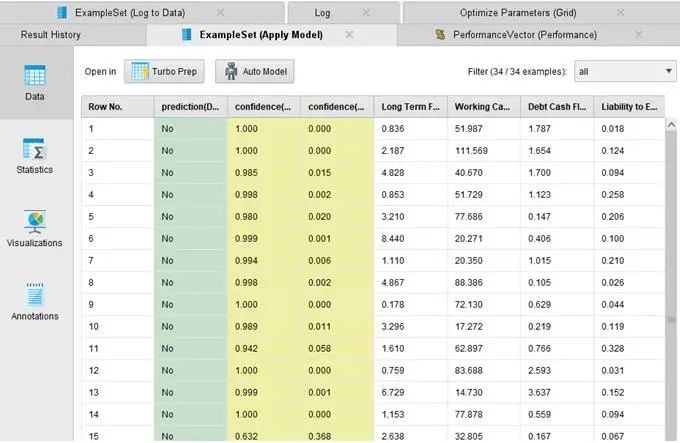The height and width of the screenshot is (443, 680).
Task: Select confidence value 0.985 in row 3
Action: click(246, 173)
